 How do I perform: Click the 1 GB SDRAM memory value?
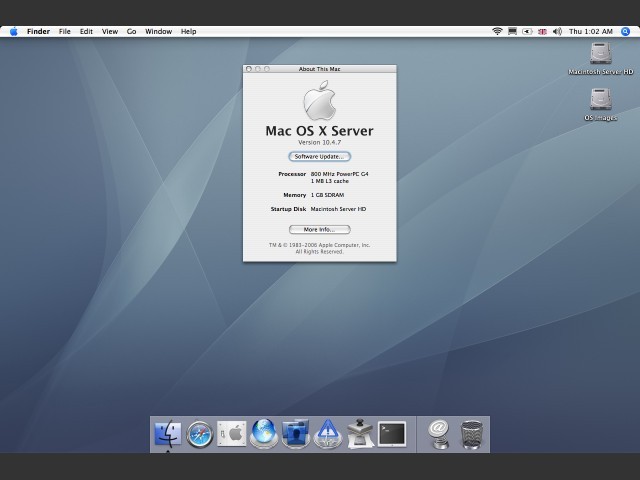(x=327, y=195)
